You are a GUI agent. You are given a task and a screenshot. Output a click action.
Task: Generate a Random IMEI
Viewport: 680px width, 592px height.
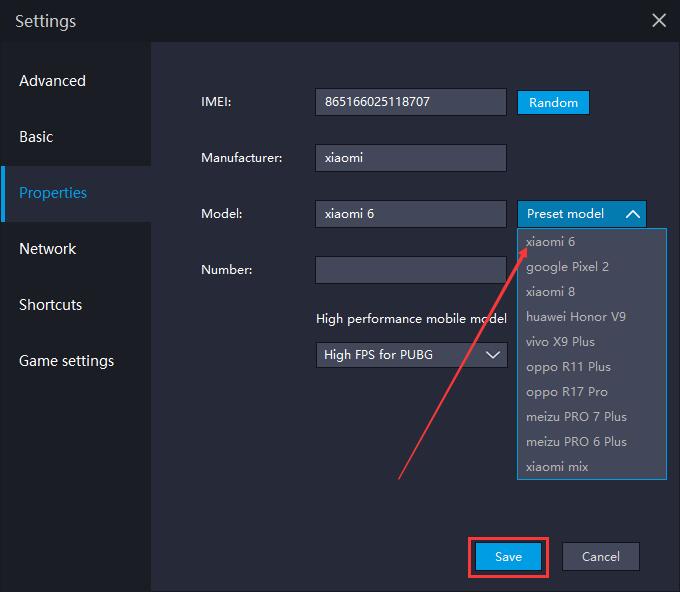tap(553, 102)
